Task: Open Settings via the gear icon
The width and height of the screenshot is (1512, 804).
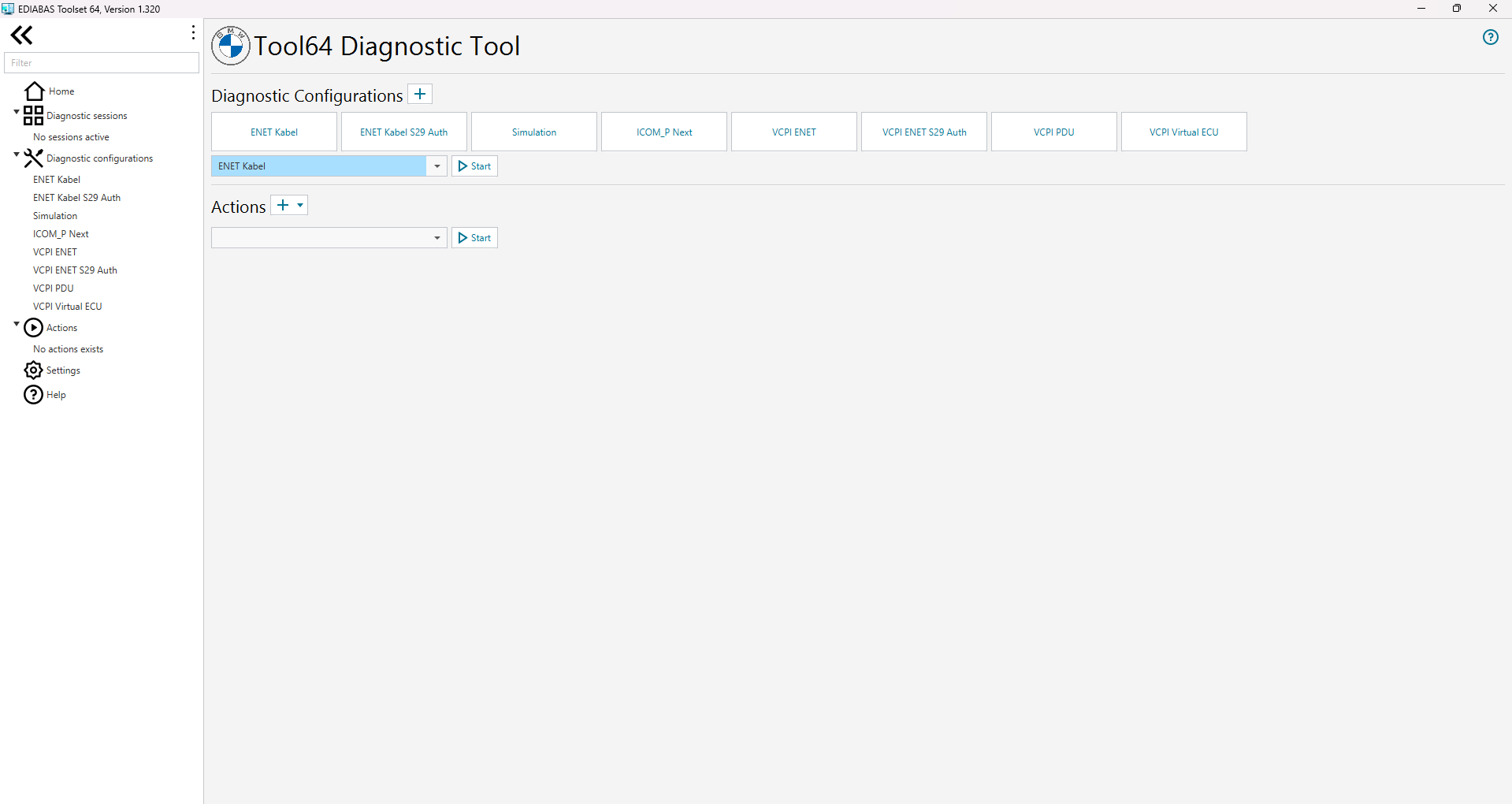Action: point(33,370)
